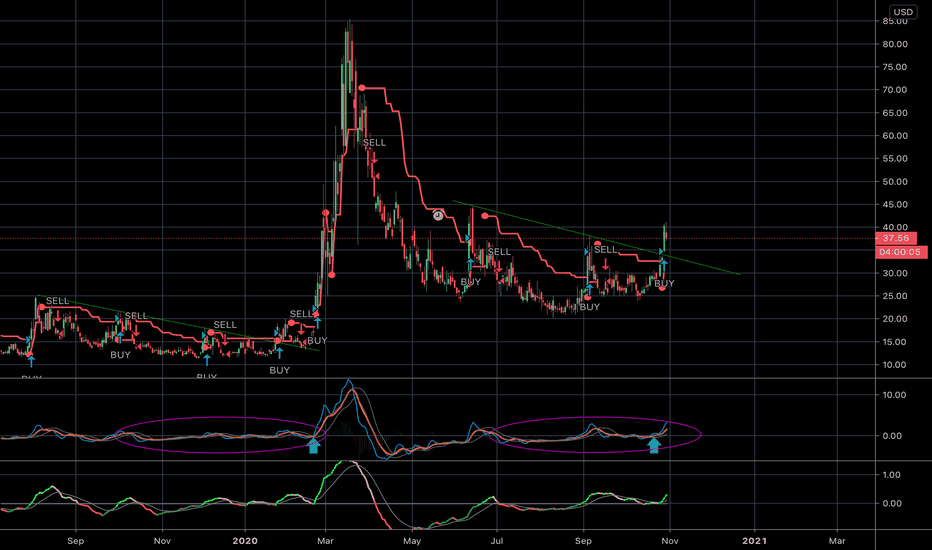Click the BUY label near the June 2020 spike
Viewport: 932px width, 550px height.
pos(470,282)
